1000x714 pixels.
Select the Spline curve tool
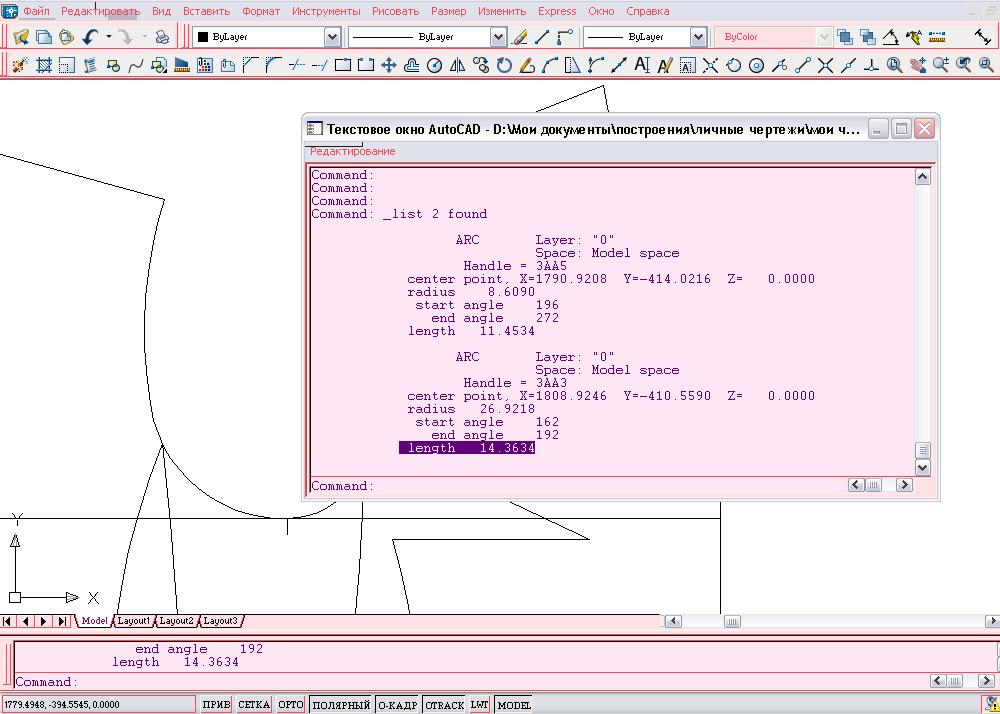coord(135,66)
